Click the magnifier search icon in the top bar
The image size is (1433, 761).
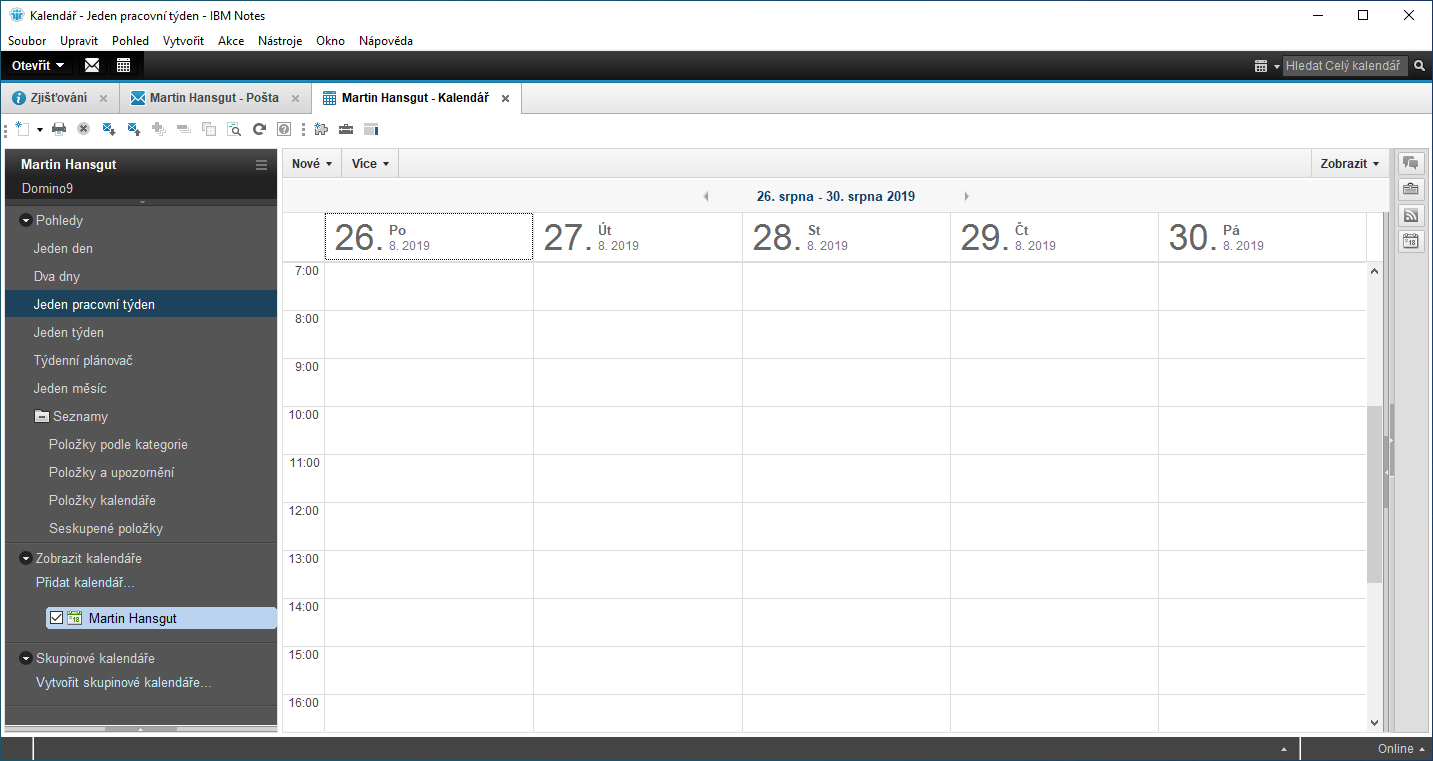coord(1419,66)
